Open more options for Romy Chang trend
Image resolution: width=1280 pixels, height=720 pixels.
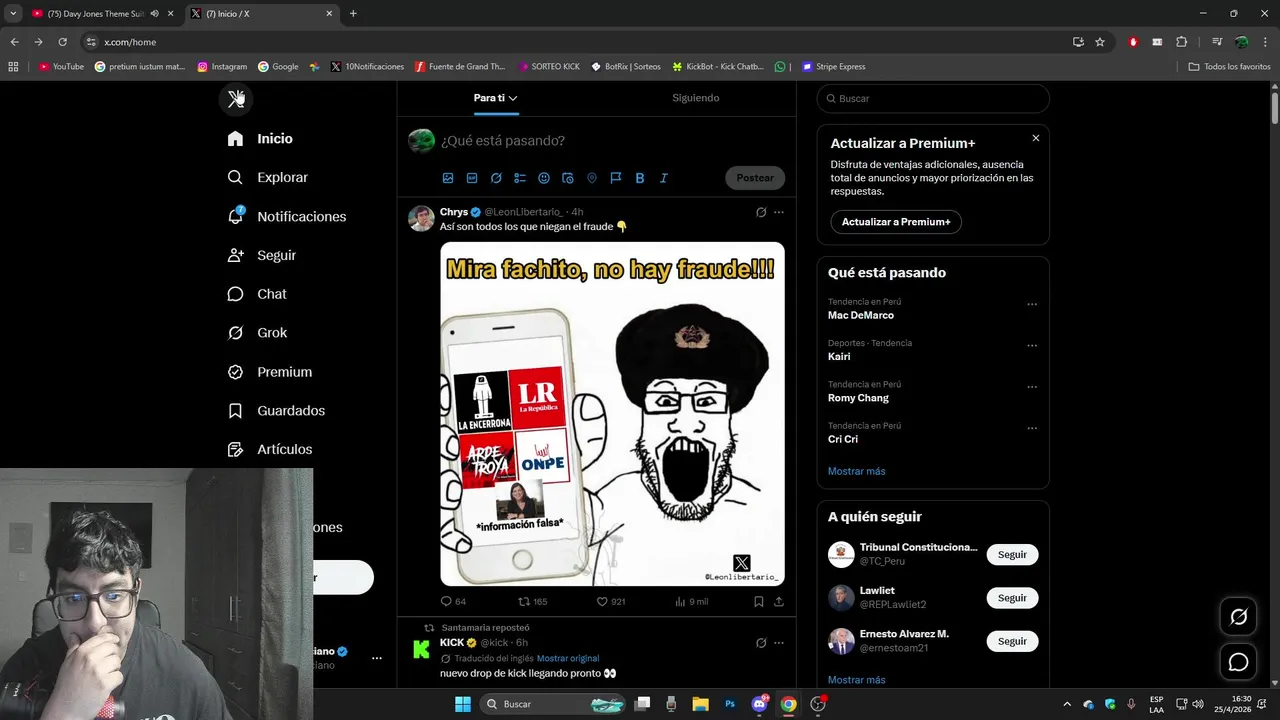[1032, 387]
